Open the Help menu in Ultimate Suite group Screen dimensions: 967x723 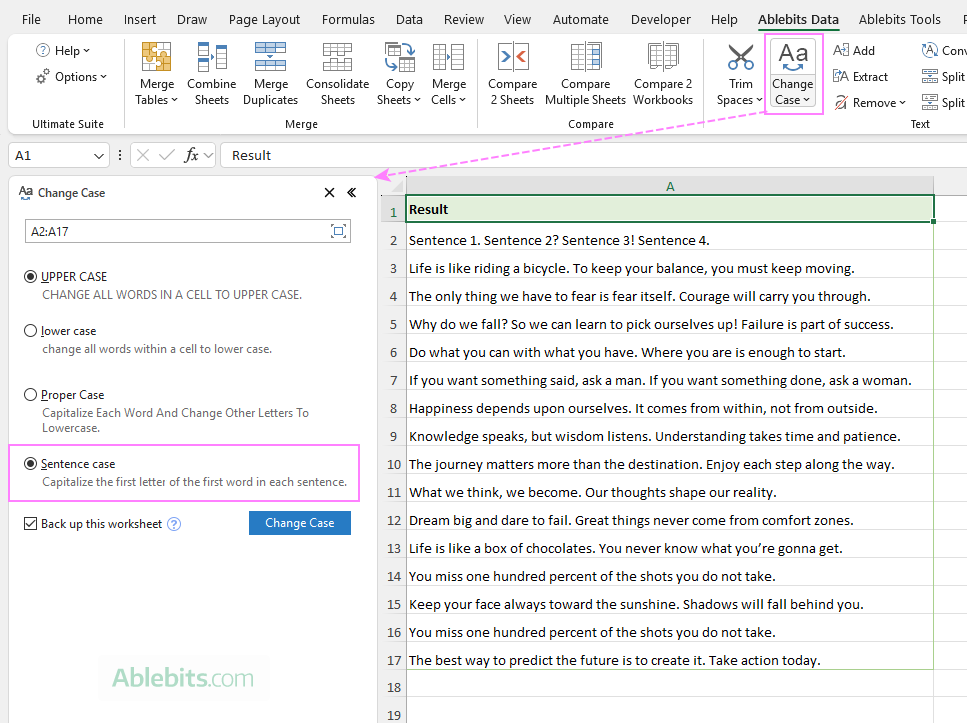(63, 51)
